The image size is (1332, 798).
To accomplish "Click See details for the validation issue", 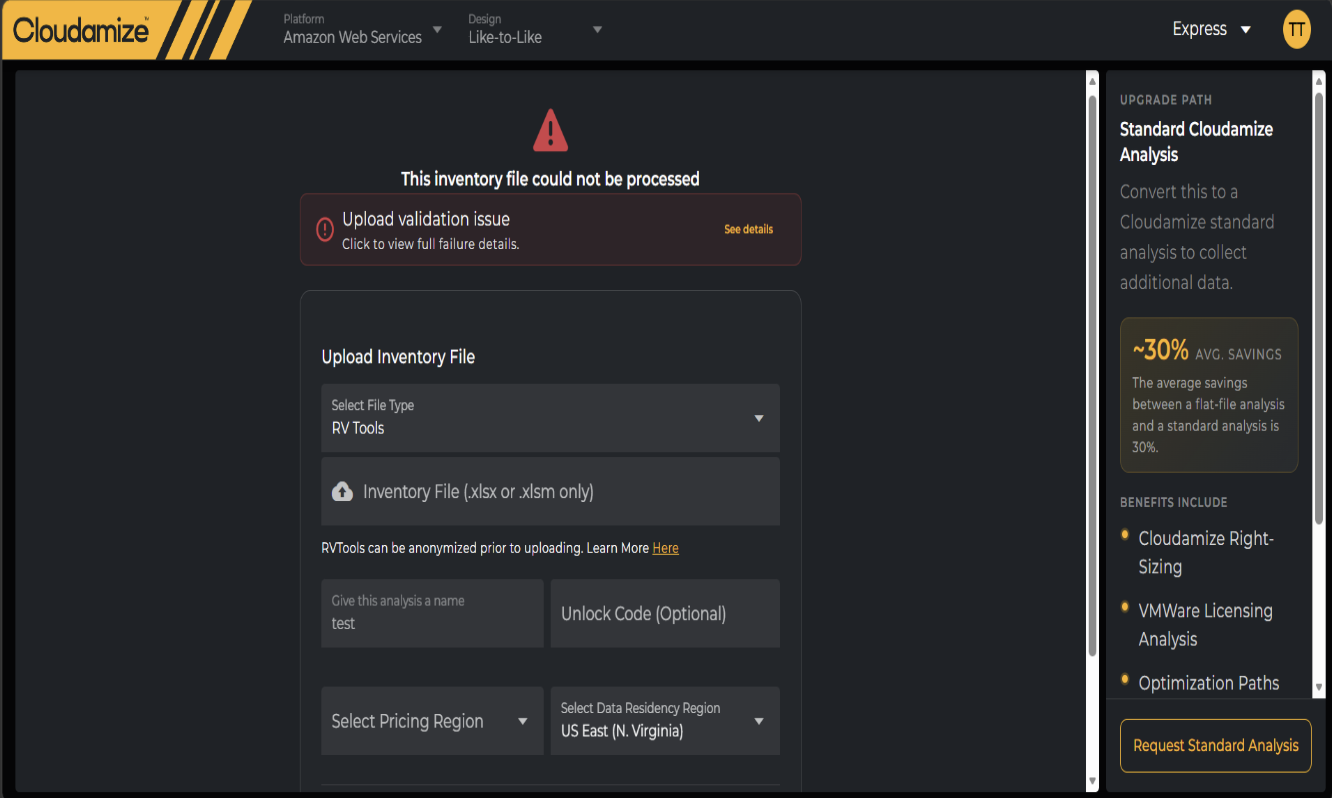I will click(748, 229).
